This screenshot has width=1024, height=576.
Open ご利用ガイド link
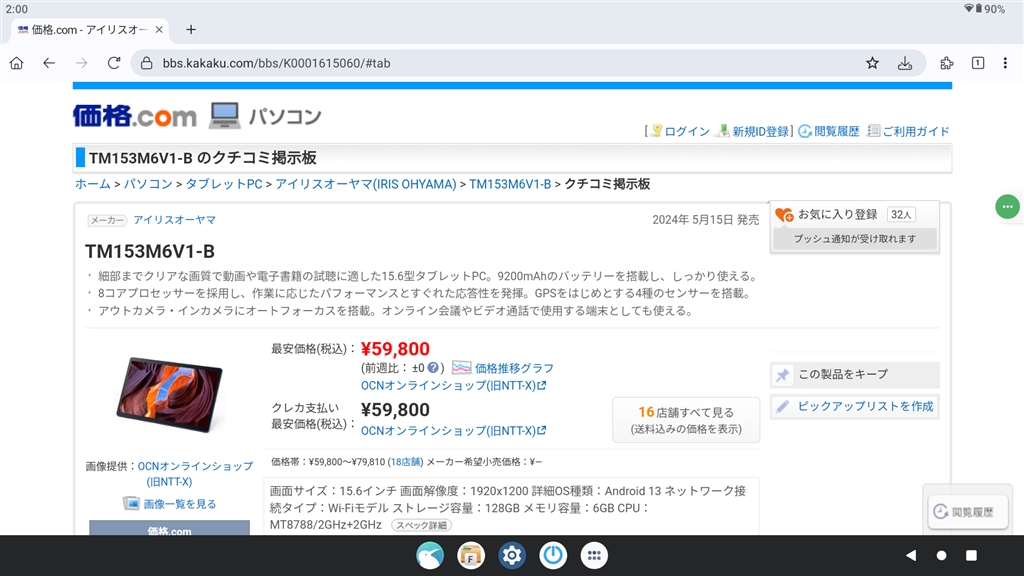[916, 131]
